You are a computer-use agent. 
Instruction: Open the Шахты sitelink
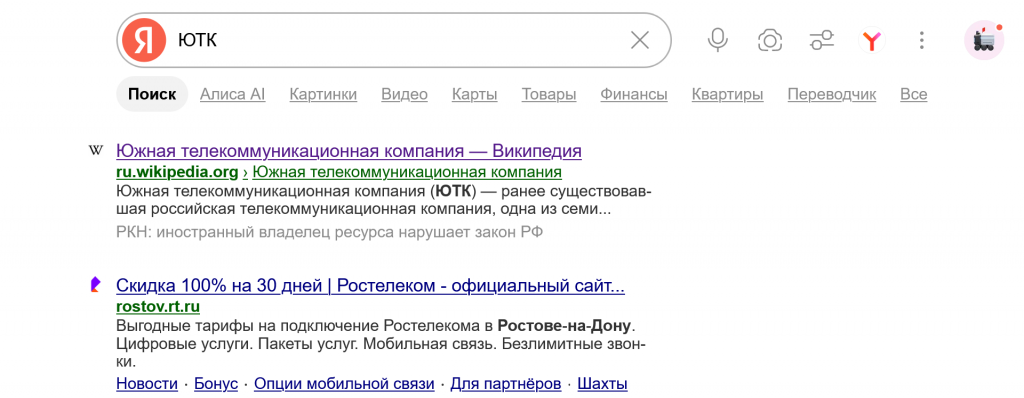pos(603,384)
